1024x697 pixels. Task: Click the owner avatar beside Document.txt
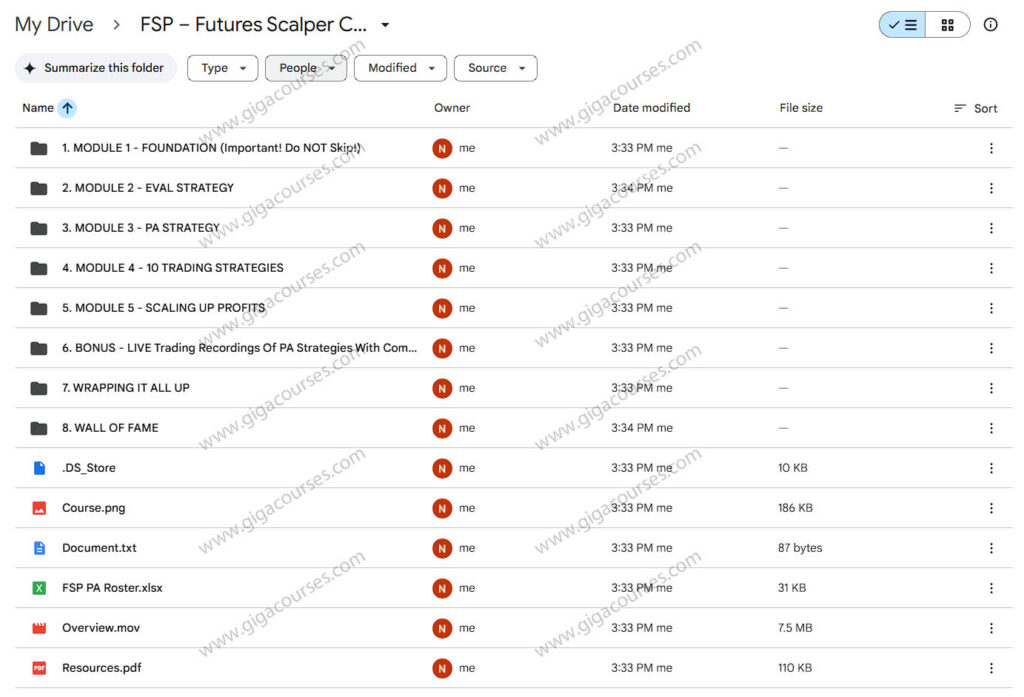pyautogui.click(x=442, y=547)
